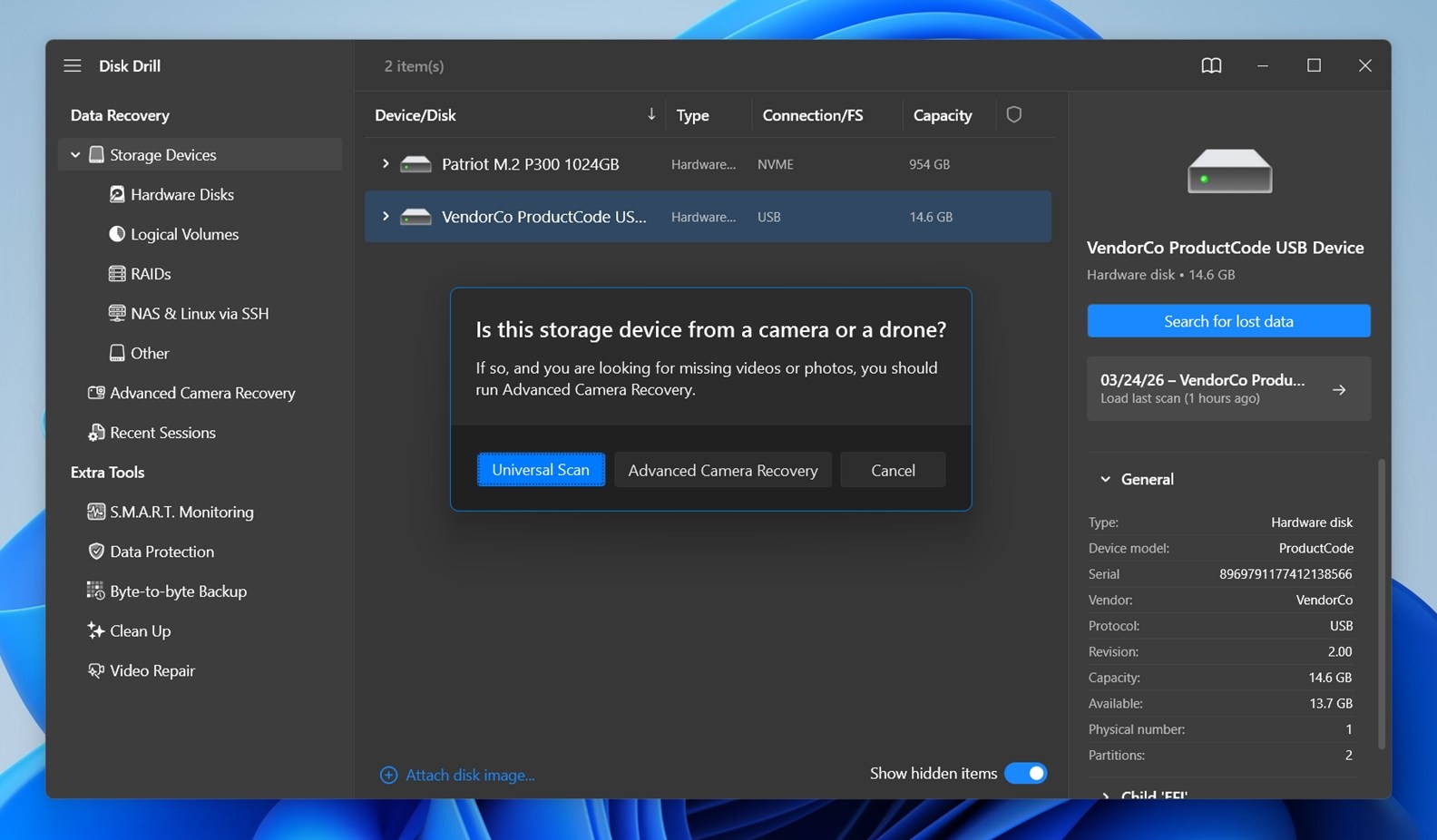Click the Other devices icon

point(117,353)
